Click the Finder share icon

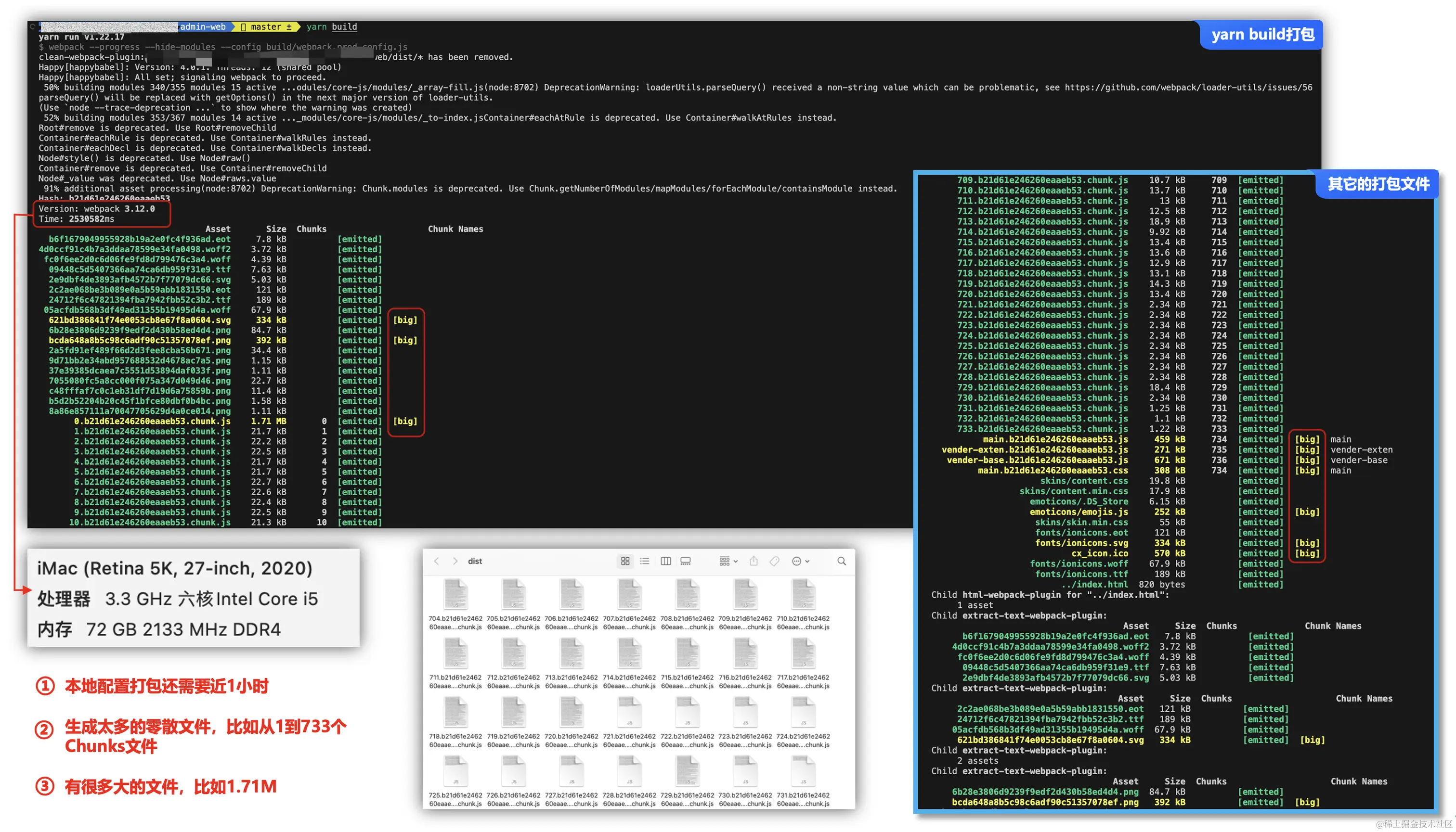[x=754, y=561]
